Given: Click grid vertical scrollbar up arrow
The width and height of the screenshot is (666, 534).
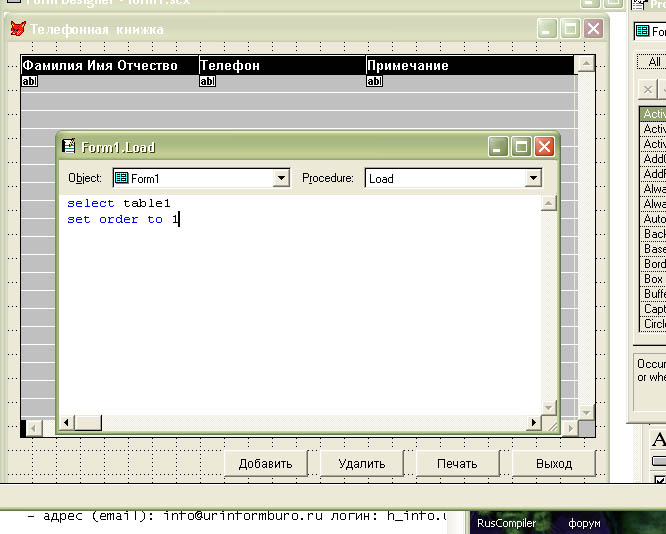Looking at the screenshot, I should [586, 64].
